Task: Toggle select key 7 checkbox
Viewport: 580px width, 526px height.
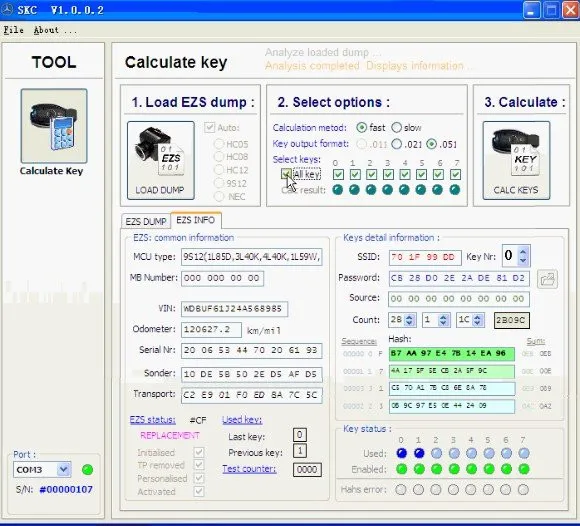Action: point(455,174)
